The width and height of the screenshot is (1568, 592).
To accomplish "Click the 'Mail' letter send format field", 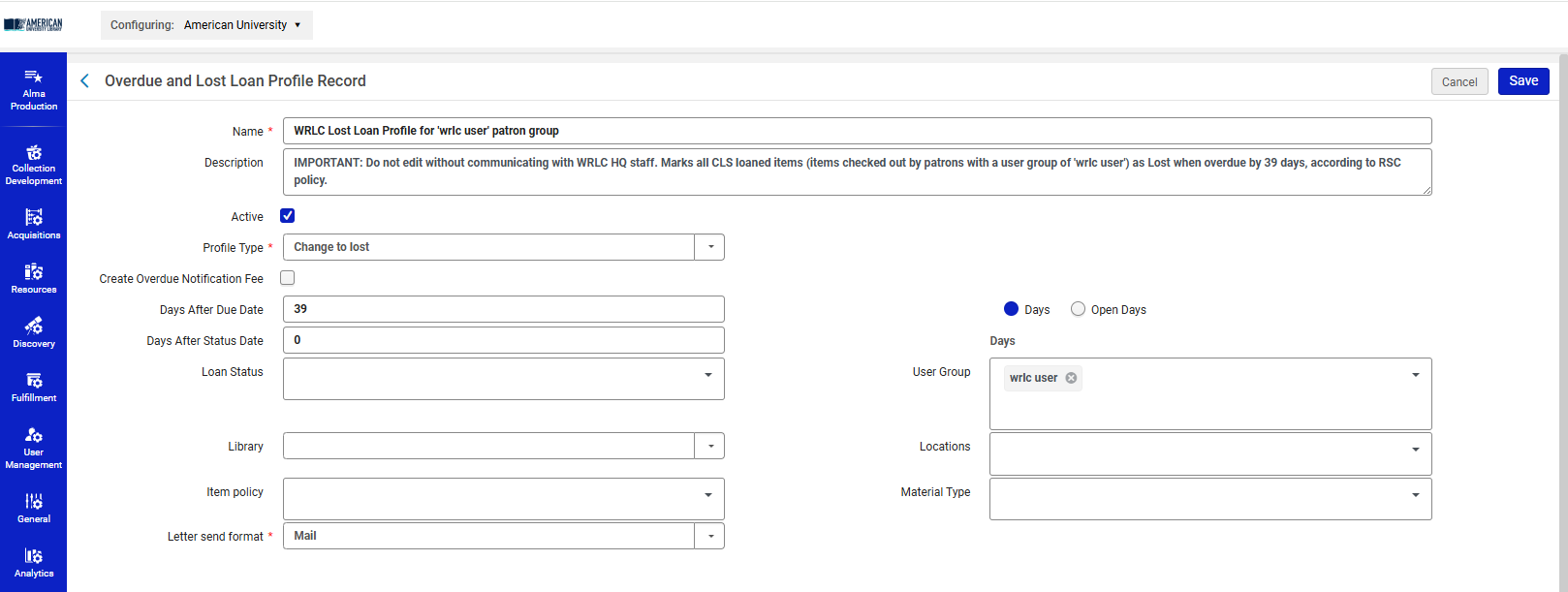I will point(488,536).
